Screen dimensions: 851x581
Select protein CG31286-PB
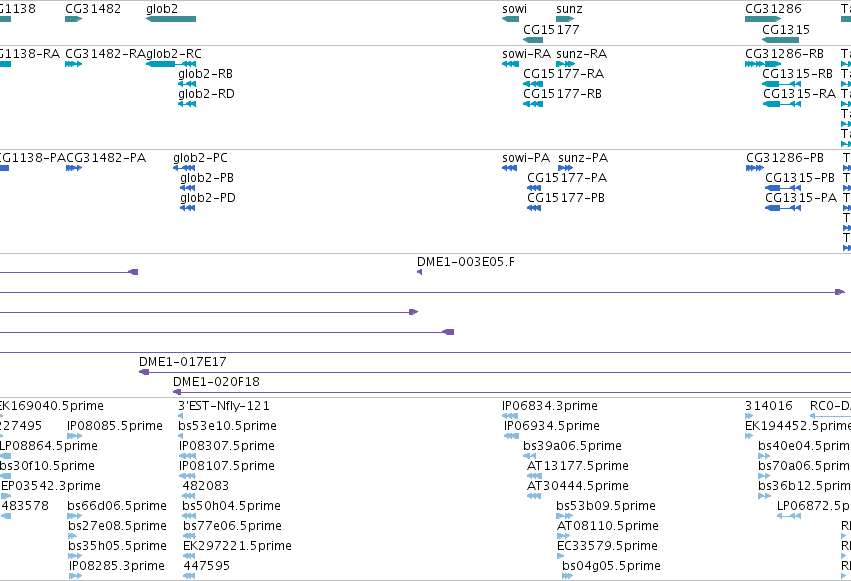[755, 168]
